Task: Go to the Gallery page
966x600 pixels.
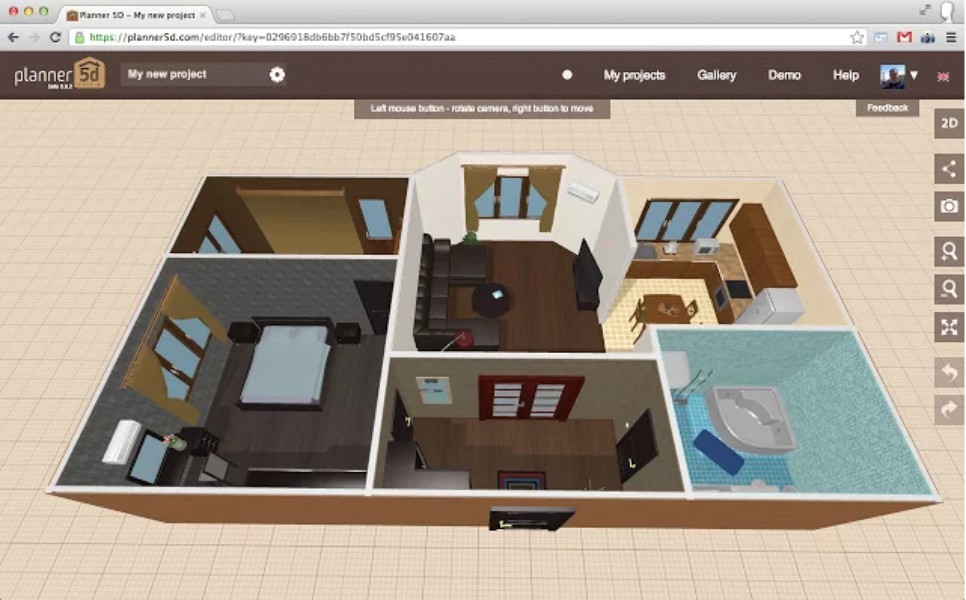Action: click(x=716, y=75)
